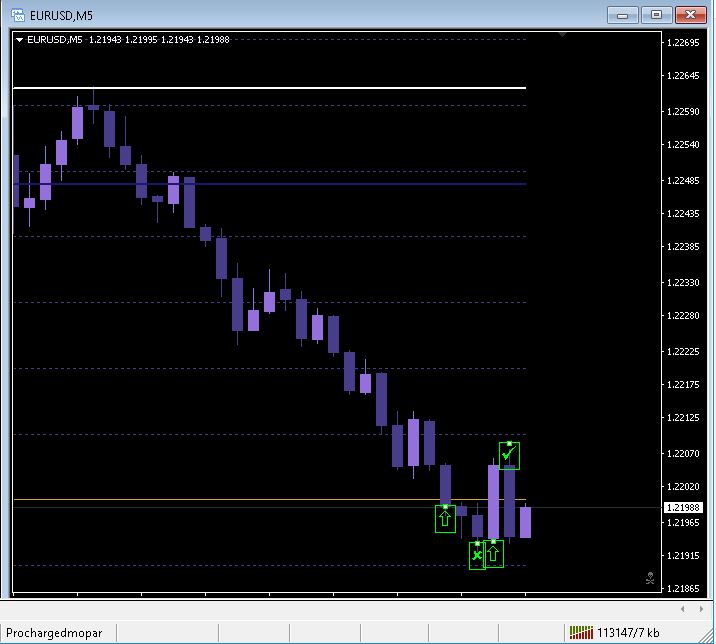Viewport: 716px width, 644px height.
Task: Click the 1.21865 price scale label
Action: pyautogui.click(x=683, y=588)
